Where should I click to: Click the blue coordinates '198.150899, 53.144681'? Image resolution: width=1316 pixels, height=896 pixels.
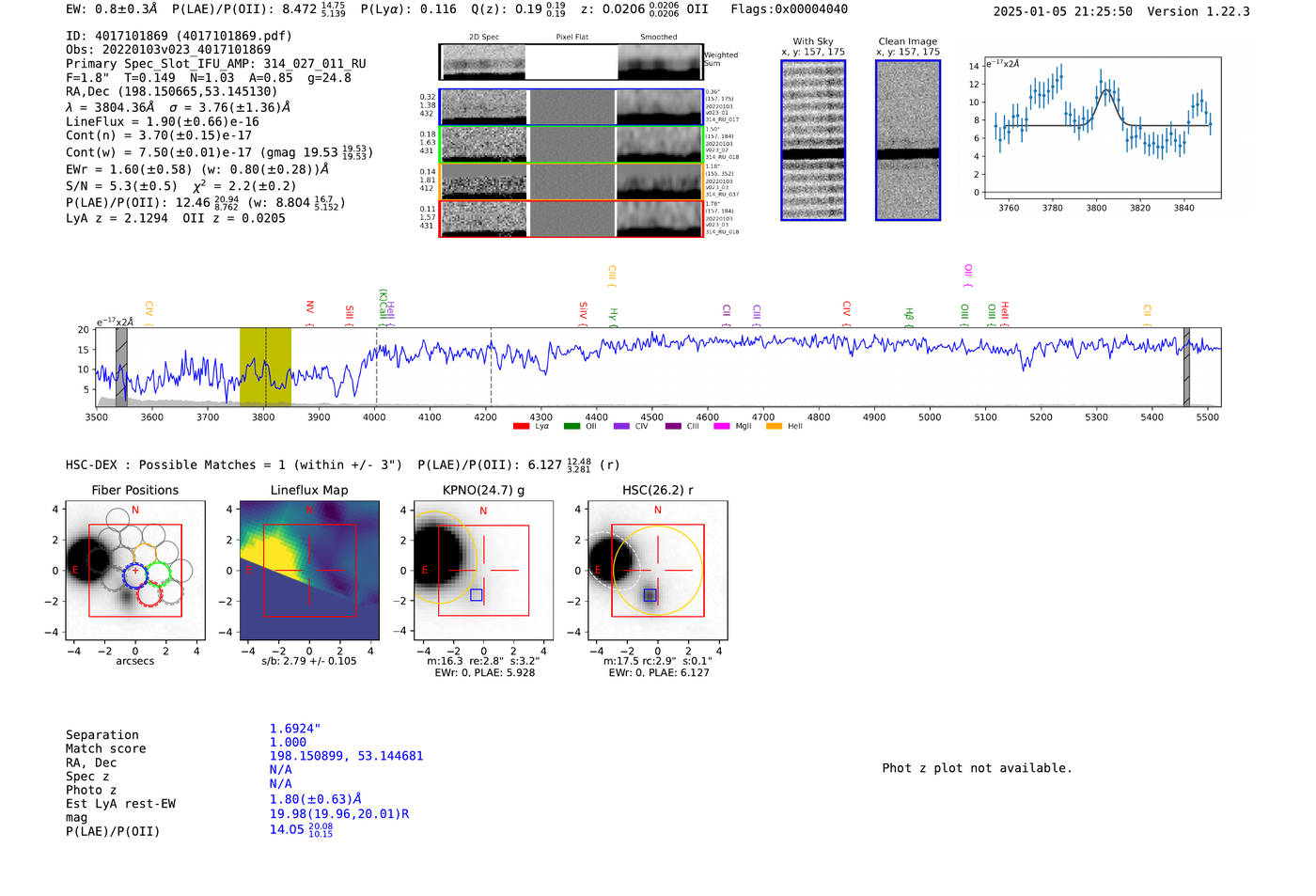pyautogui.click(x=347, y=756)
